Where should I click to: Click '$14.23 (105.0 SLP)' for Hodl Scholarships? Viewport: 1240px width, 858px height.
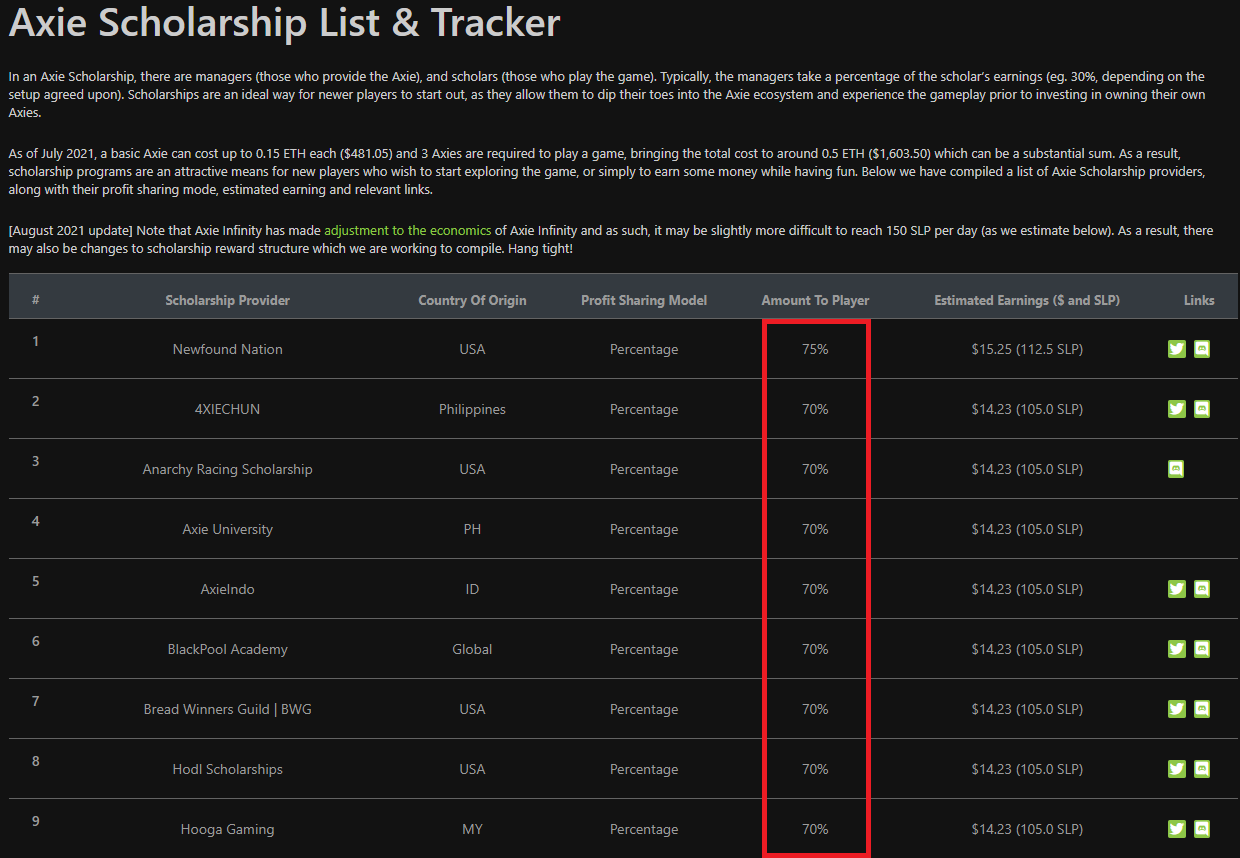1027,769
